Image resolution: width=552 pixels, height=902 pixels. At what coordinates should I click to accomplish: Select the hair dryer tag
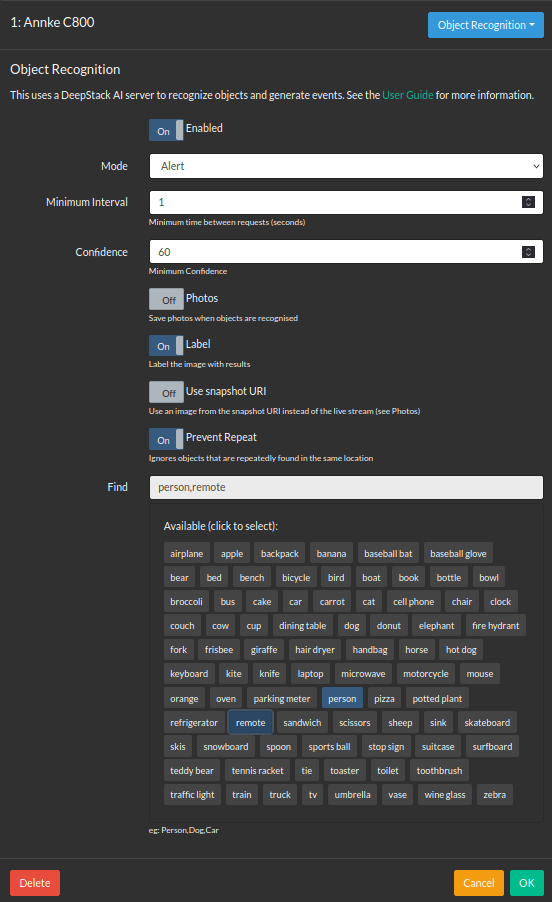[315, 650]
